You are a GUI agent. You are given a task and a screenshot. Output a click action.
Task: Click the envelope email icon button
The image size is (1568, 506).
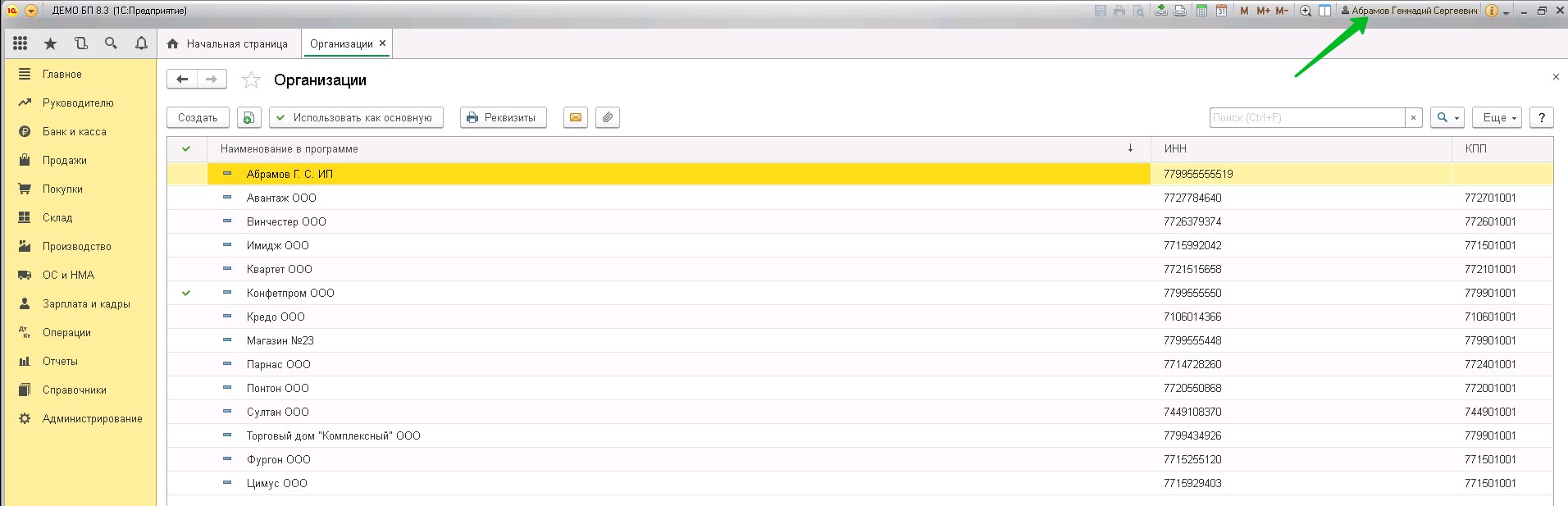tap(576, 117)
